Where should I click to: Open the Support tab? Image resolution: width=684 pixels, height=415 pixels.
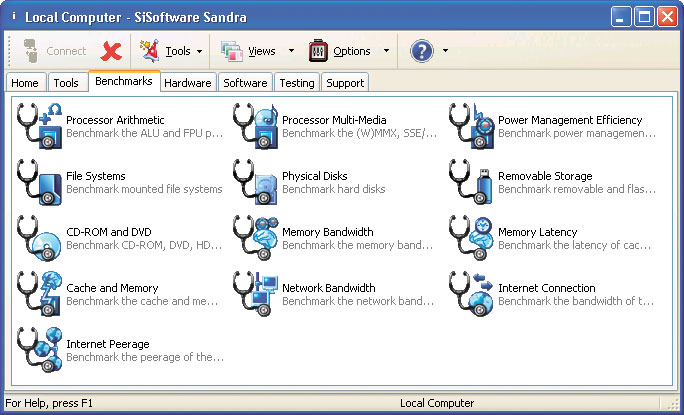tap(345, 82)
